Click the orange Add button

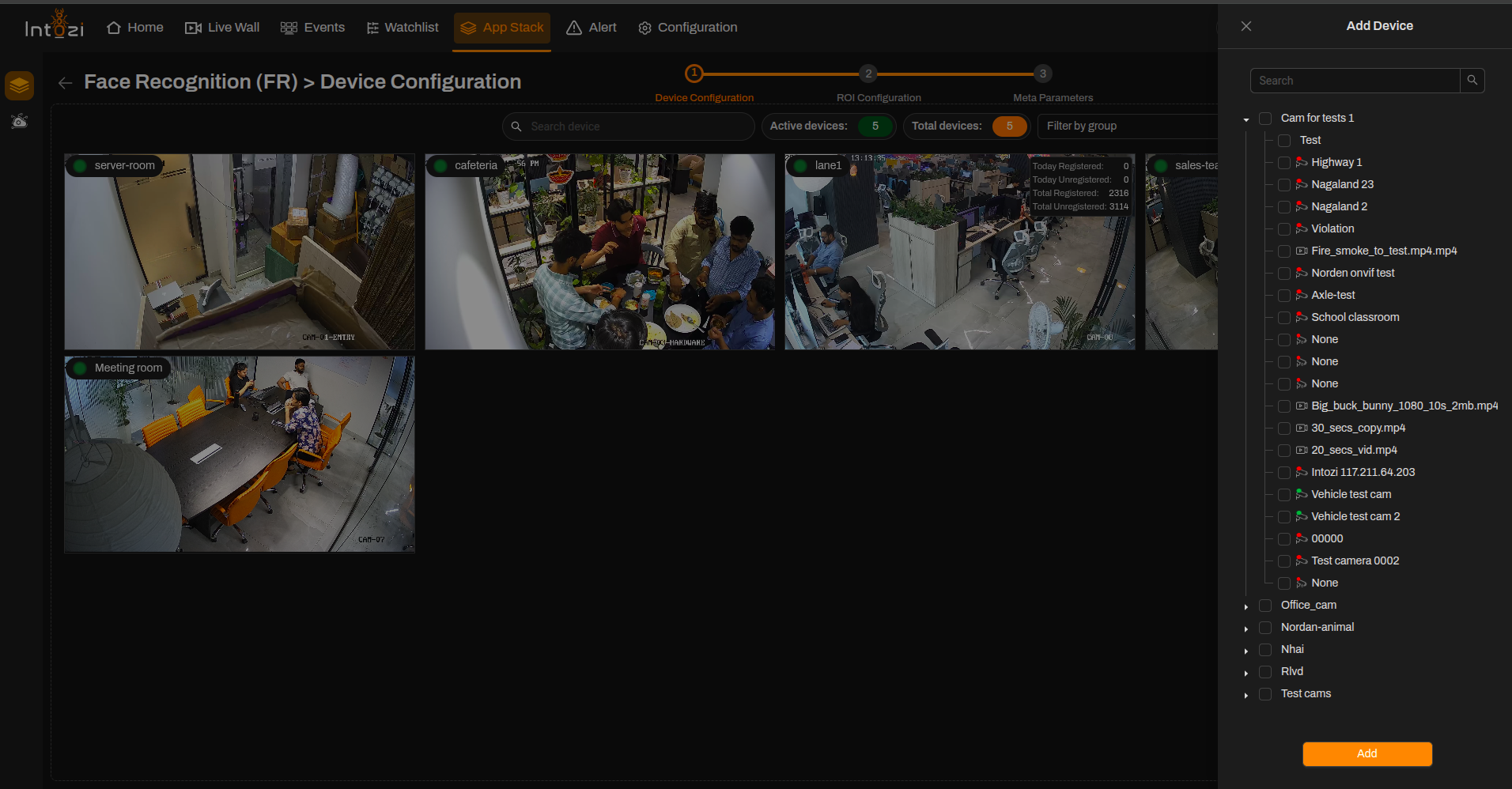point(1367,753)
